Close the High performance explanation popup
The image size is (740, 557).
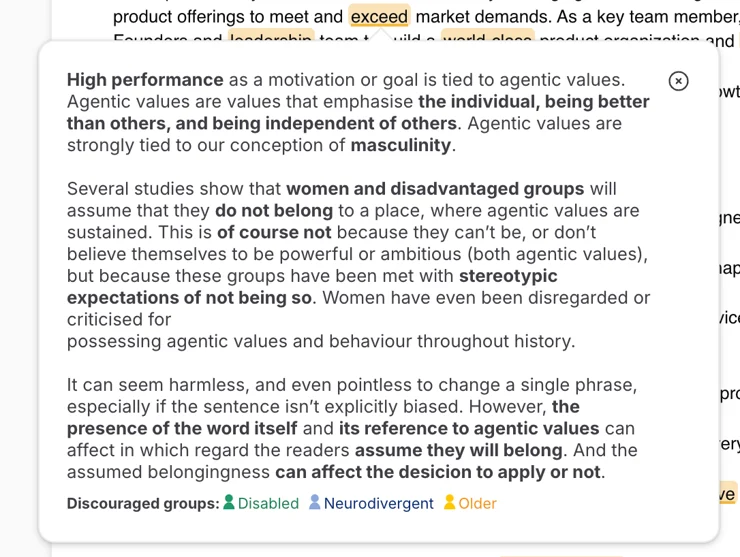[x=678, y=81]
